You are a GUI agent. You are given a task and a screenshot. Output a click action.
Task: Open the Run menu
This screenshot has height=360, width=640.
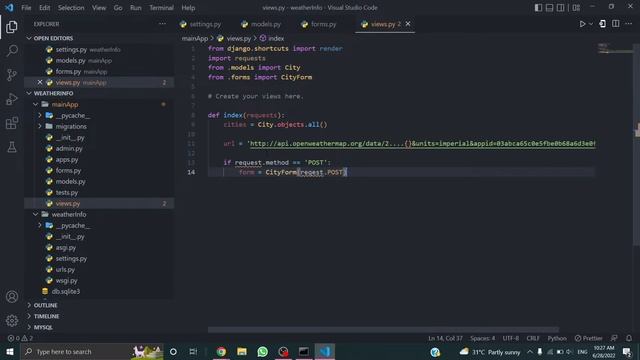136,8
